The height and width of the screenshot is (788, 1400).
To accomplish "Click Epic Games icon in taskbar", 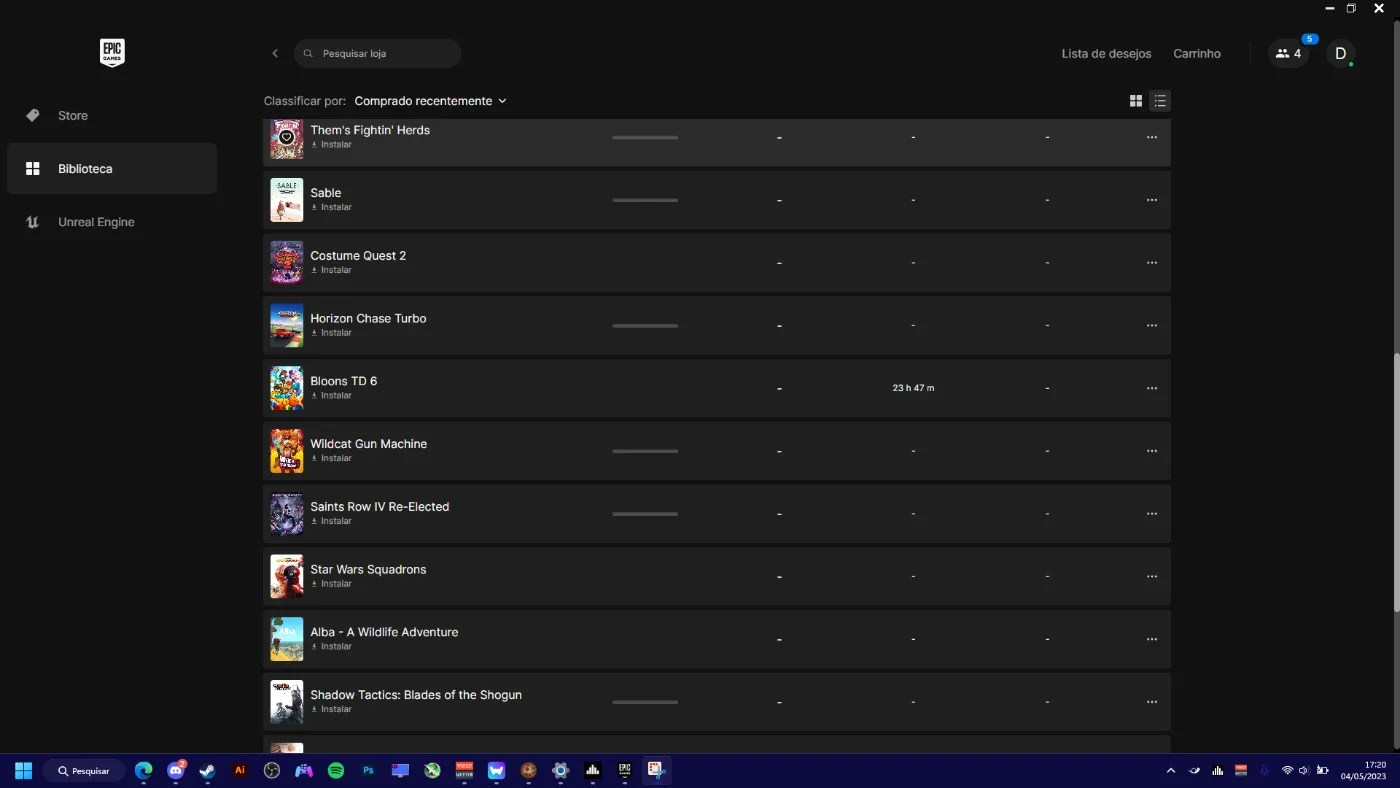I will click(624, 771).
